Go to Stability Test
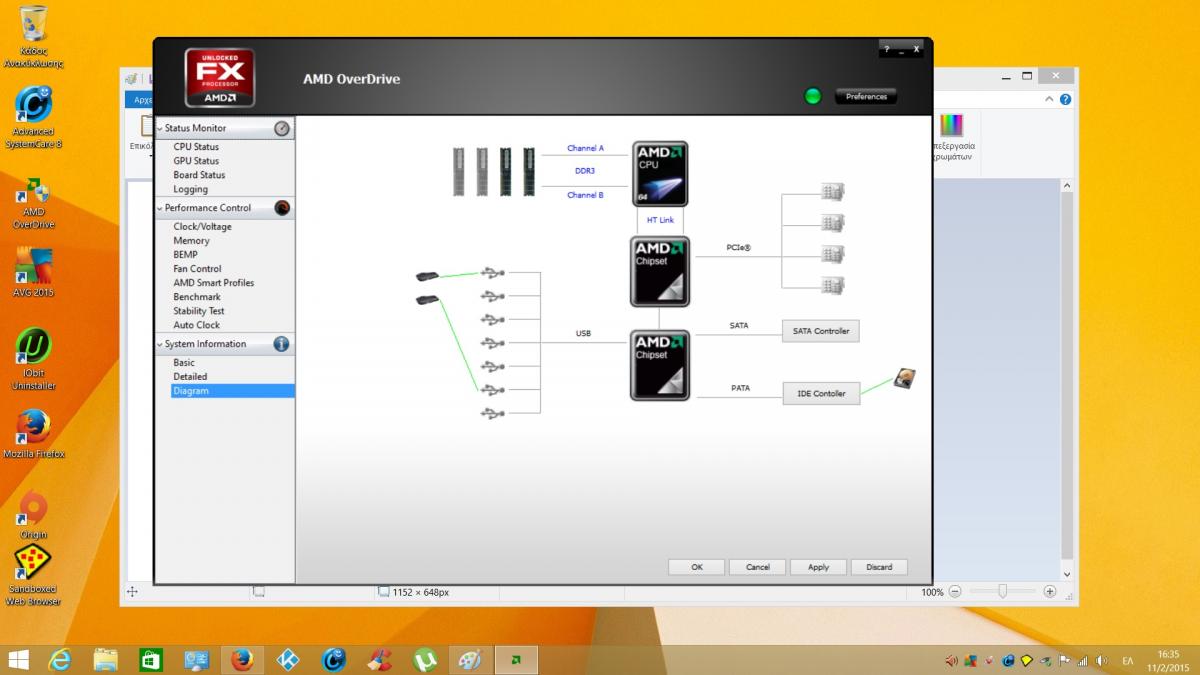1200x675 pixels. click(199, 311)
